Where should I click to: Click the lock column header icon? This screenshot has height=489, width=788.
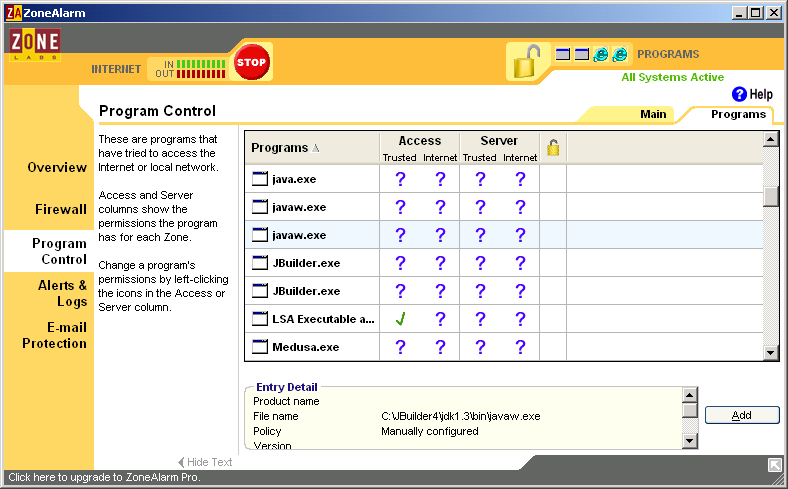[553, 148]
